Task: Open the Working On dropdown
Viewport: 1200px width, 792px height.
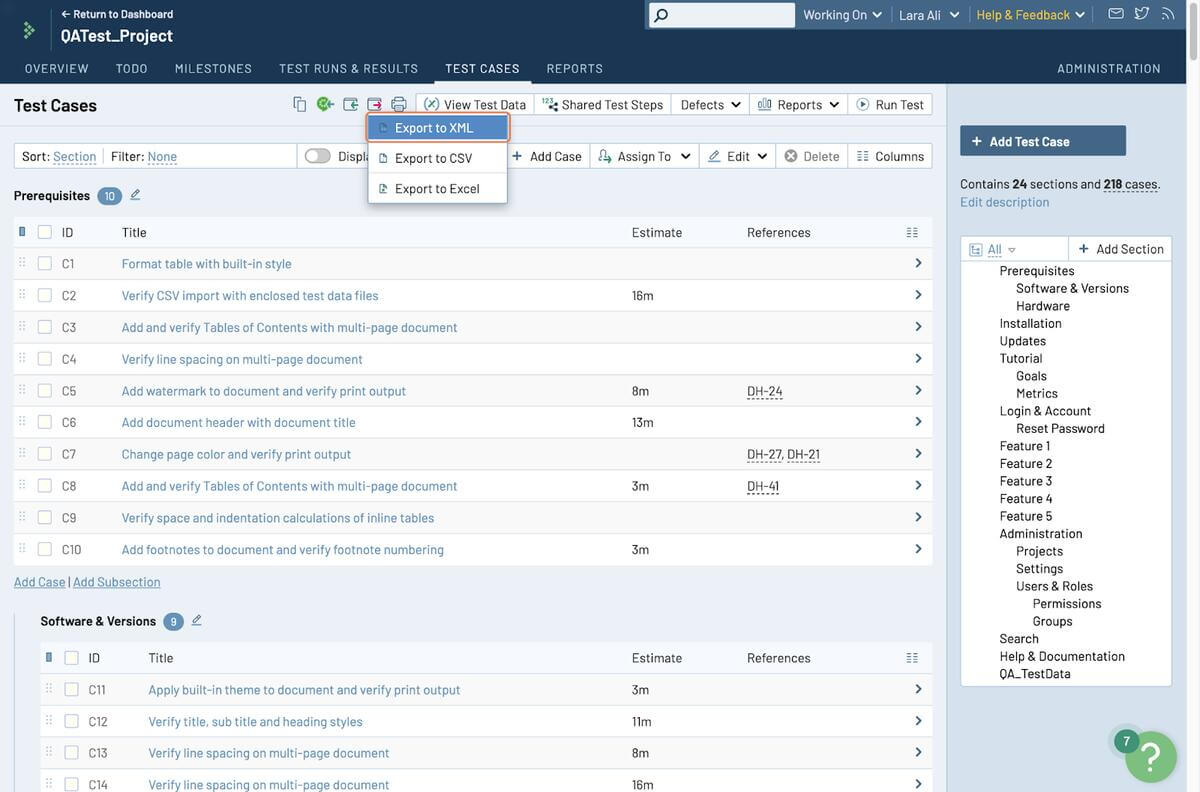Action: (842, 15)
